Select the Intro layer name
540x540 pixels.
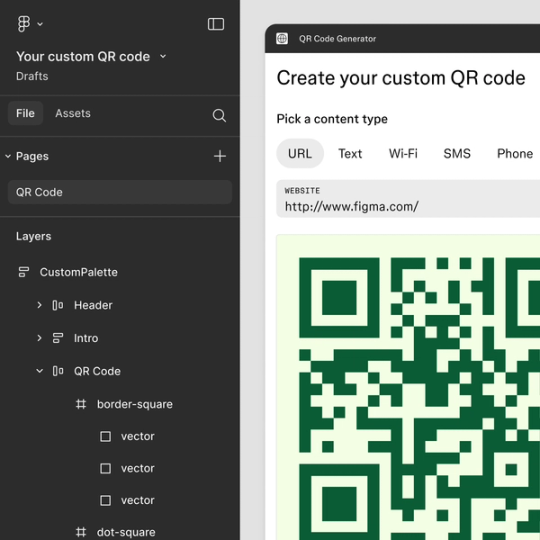coord(86,338)
